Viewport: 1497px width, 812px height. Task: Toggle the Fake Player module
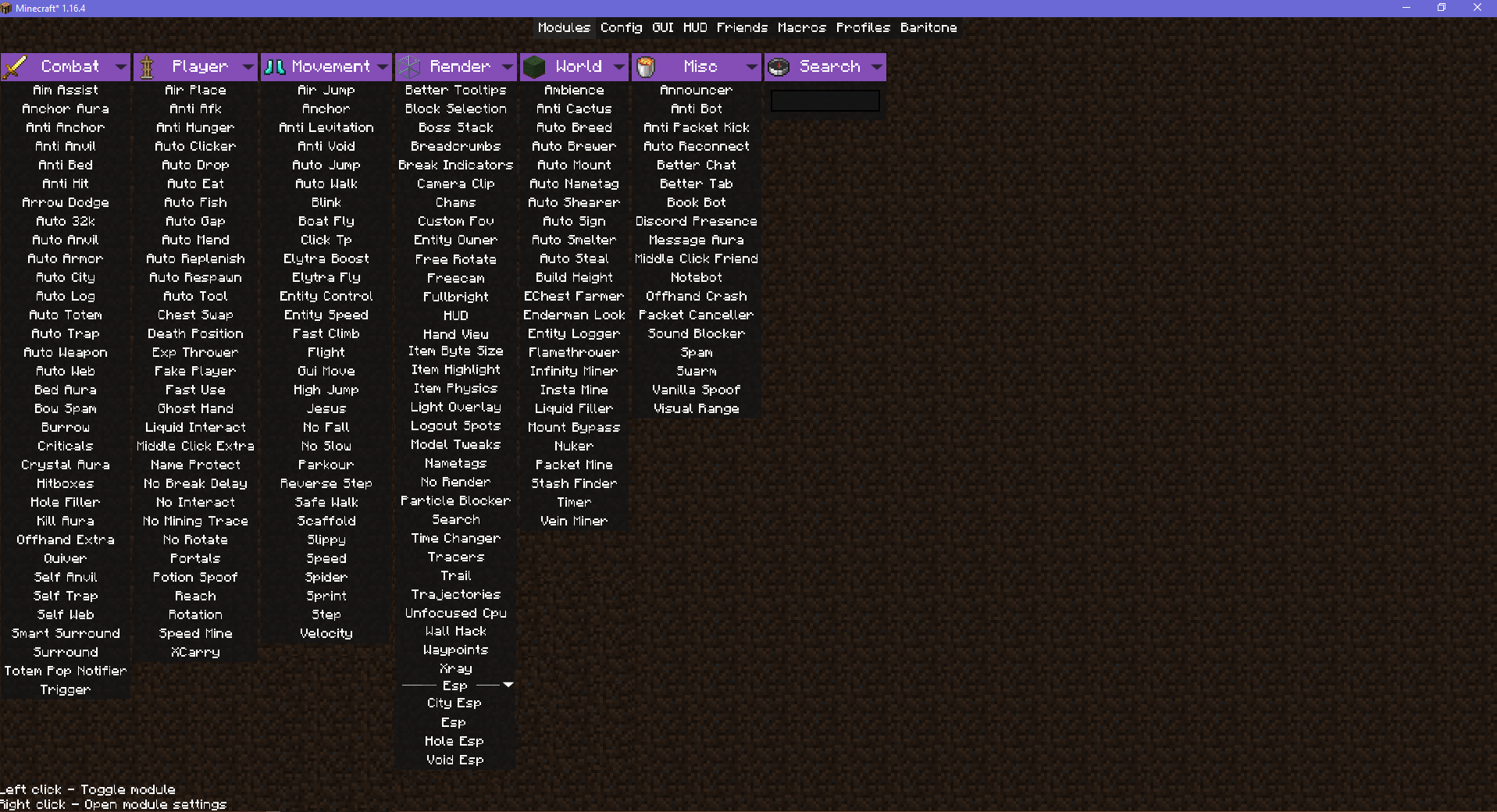[x=195, y=371]
